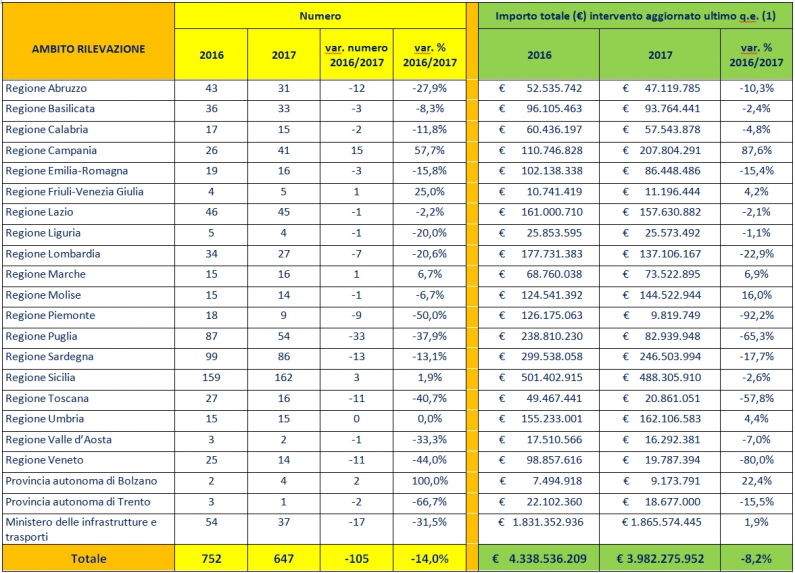This screenshot has height=573, width=795.
Task: Click the Importo totale (€) header
Action: pos(634,17)
